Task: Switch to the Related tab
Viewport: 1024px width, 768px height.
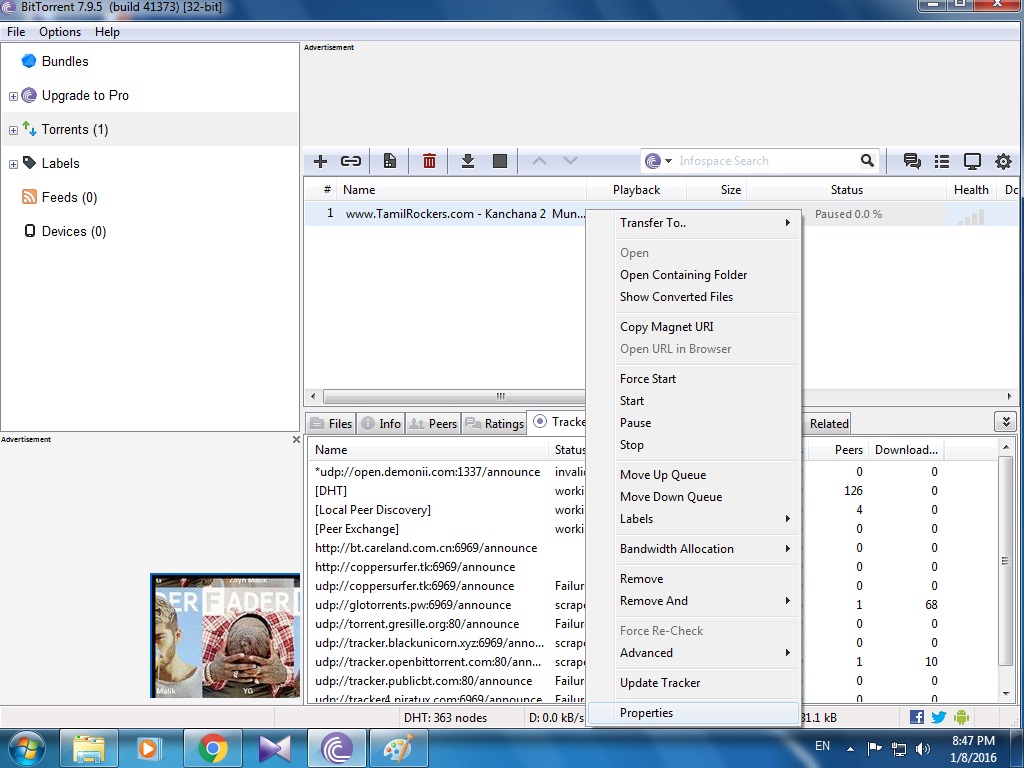Action: click(x=827, y=423)
